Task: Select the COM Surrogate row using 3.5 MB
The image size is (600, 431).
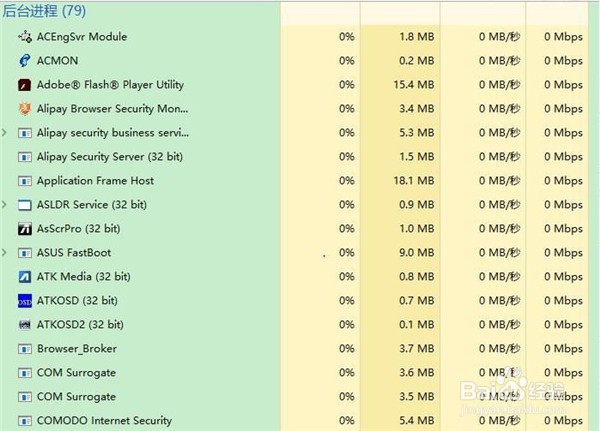Action: pos(294,397)
